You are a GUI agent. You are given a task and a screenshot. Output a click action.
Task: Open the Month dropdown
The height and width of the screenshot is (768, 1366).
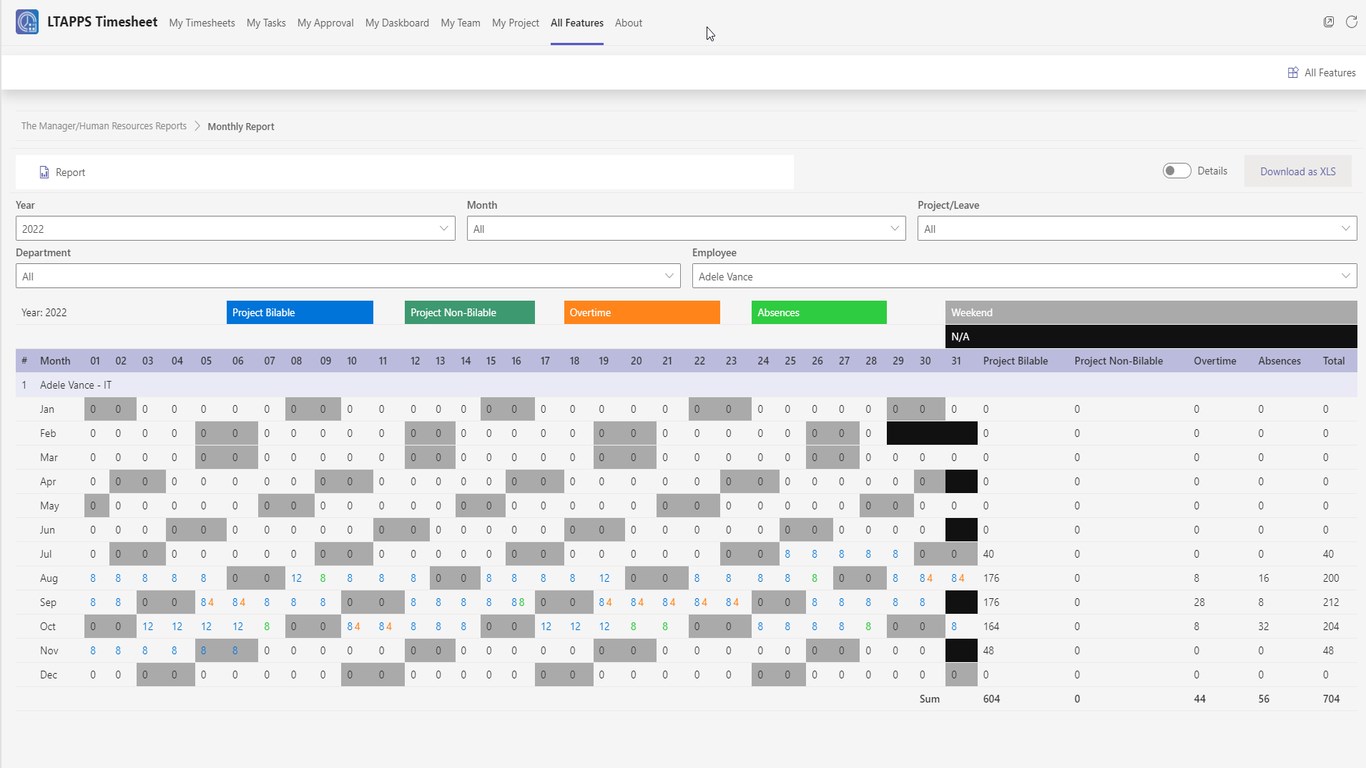click(686, 229)
